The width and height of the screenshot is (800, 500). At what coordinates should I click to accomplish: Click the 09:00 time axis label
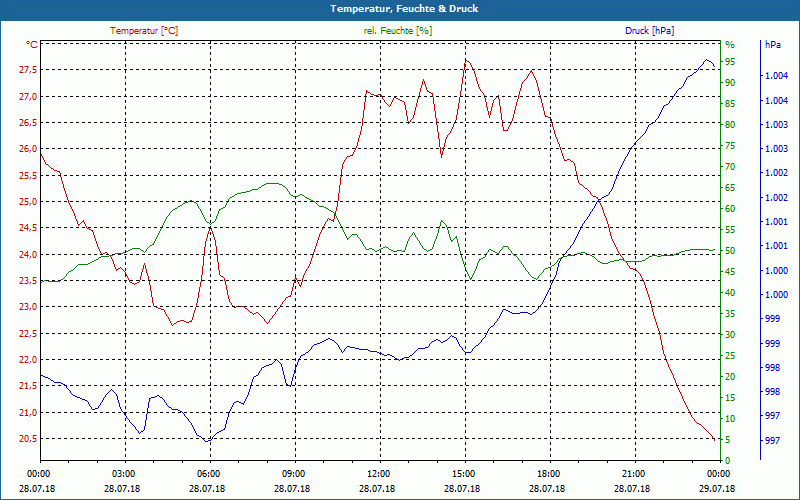coord(294,473)
